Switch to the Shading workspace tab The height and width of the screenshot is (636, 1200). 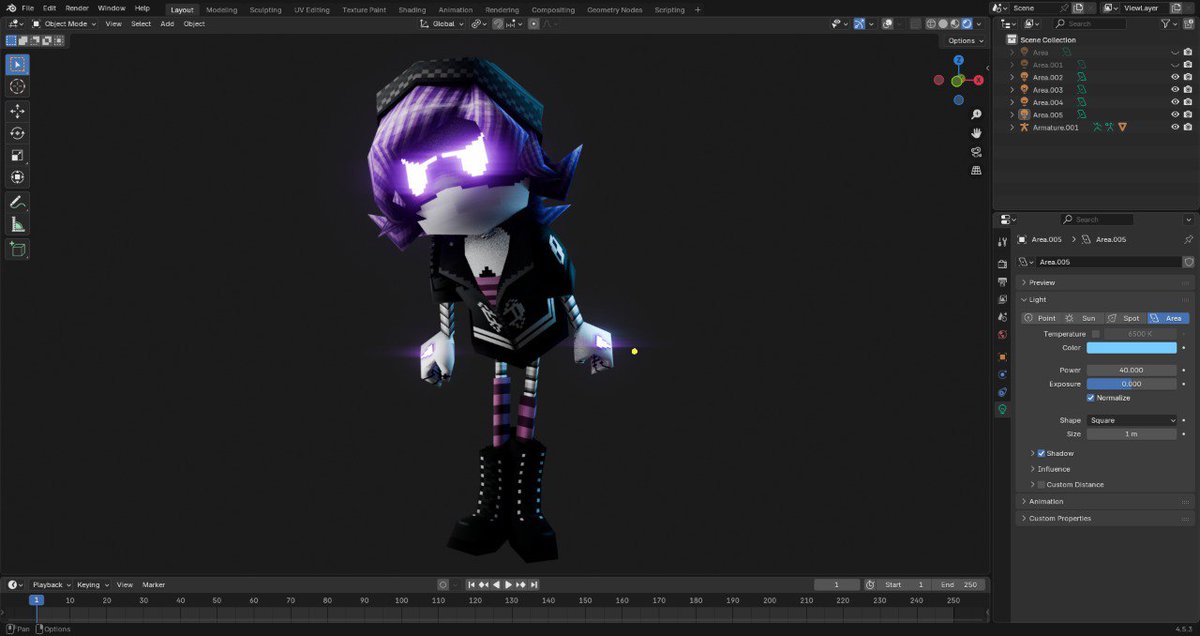[412, 10]
